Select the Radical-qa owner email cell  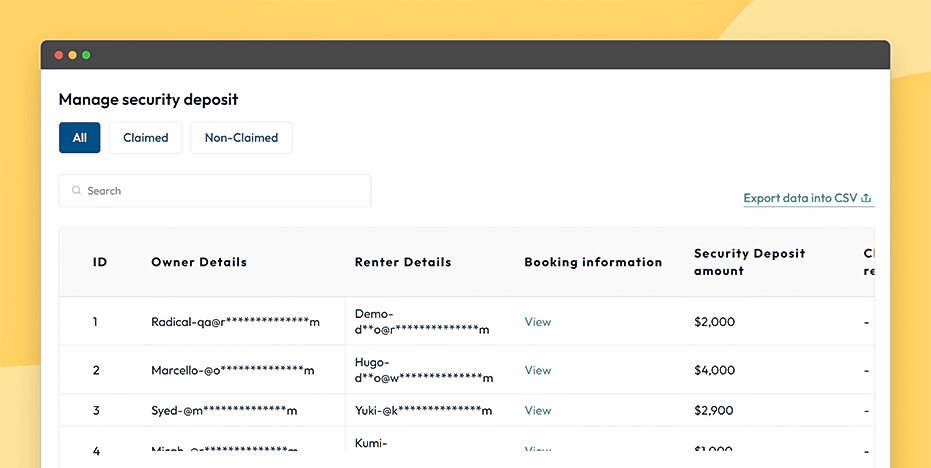click(236, 322)
